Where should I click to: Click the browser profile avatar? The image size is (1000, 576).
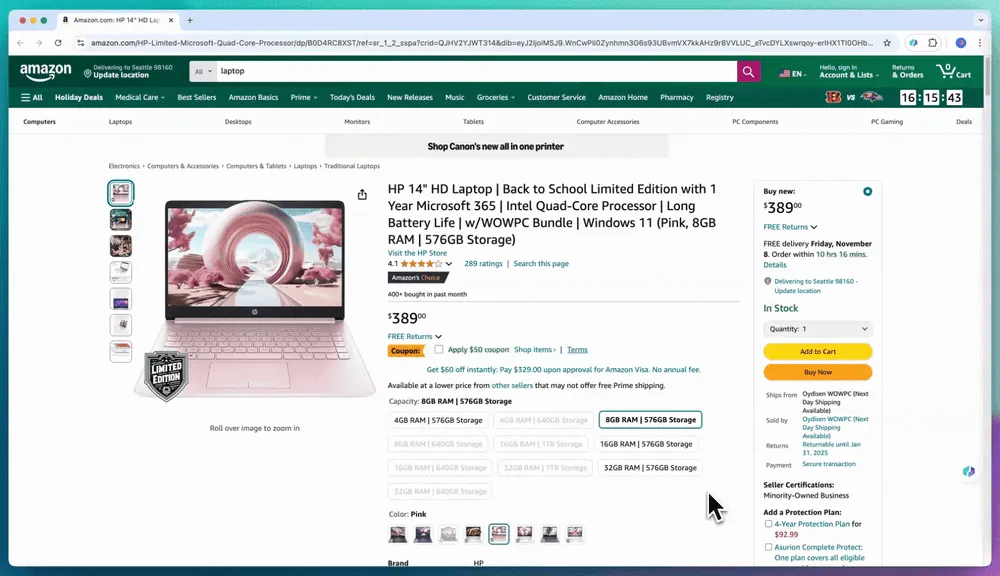pos(960,43)
